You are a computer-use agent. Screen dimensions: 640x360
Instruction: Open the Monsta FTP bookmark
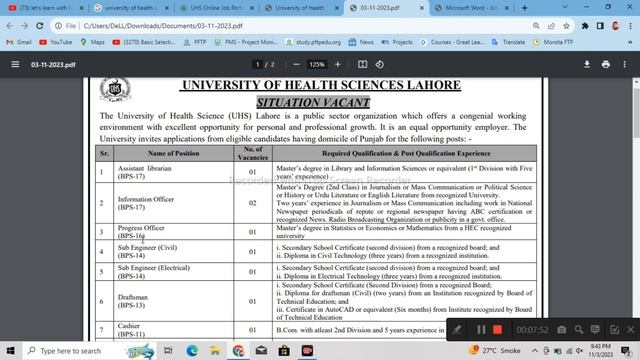tap(553, 42)
